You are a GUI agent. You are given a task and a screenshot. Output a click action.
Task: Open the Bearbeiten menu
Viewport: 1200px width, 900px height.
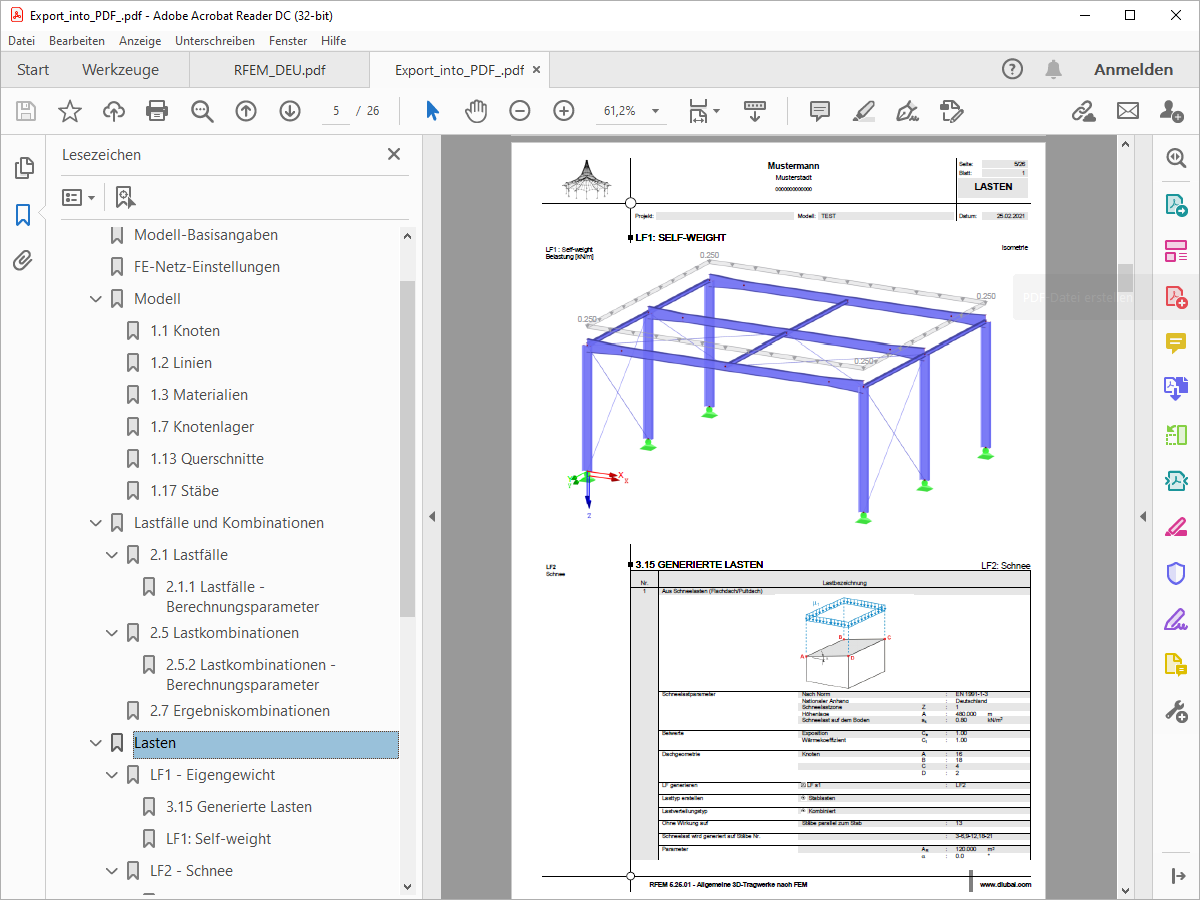(x=77, y=41)
